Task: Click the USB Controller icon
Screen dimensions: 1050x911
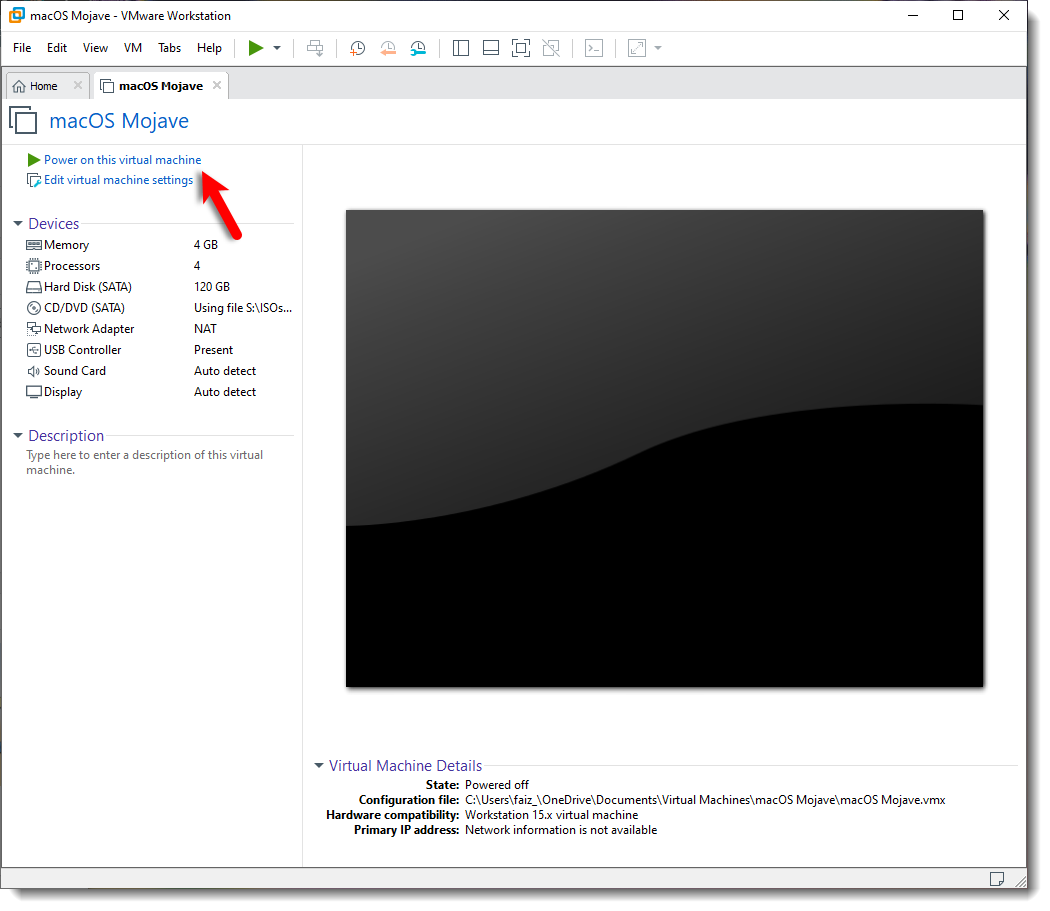Action: coord(33,350)
